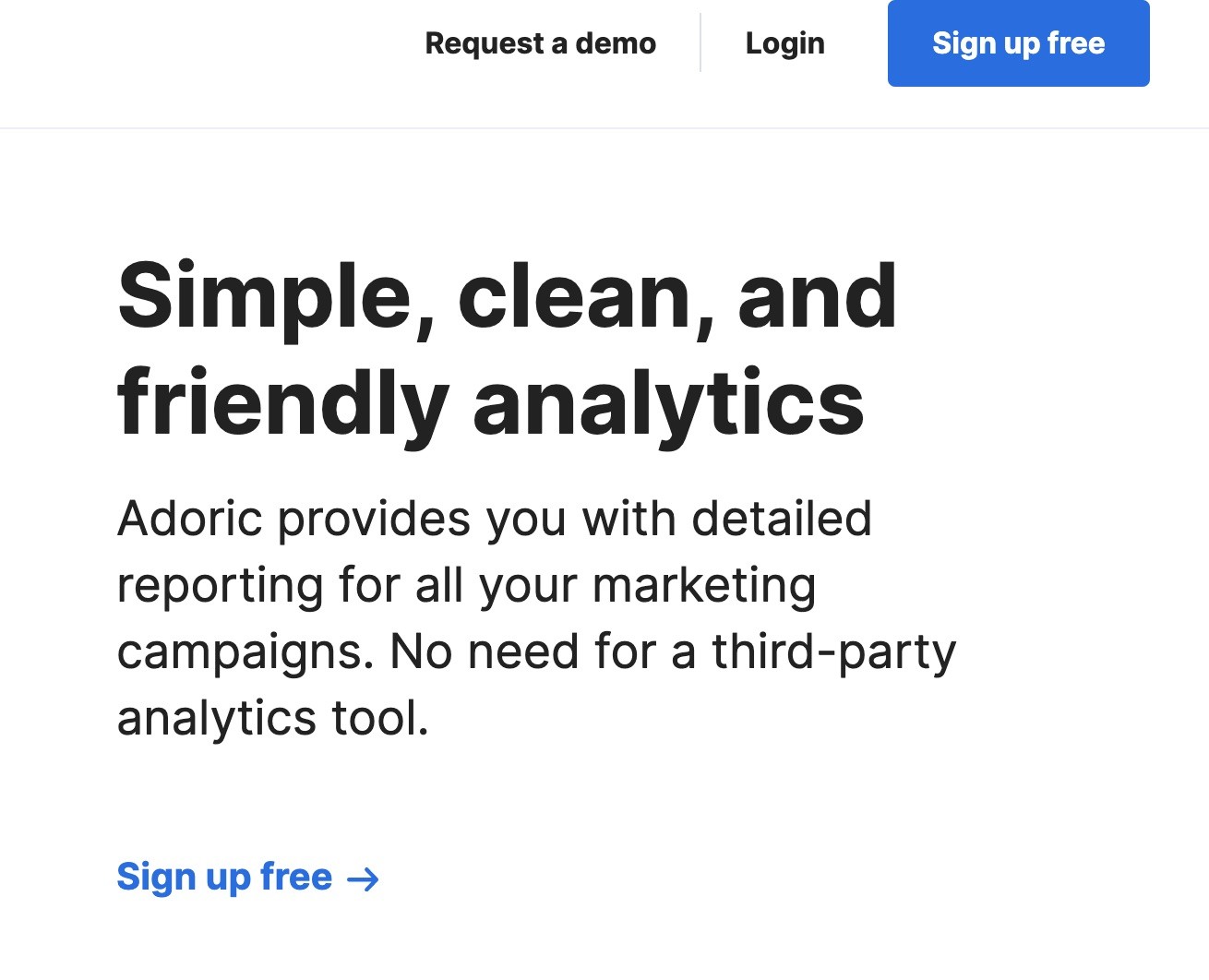Click the word 'analytics' in the headline
This screenshot has height=980, width=1209.
point(668,403)
